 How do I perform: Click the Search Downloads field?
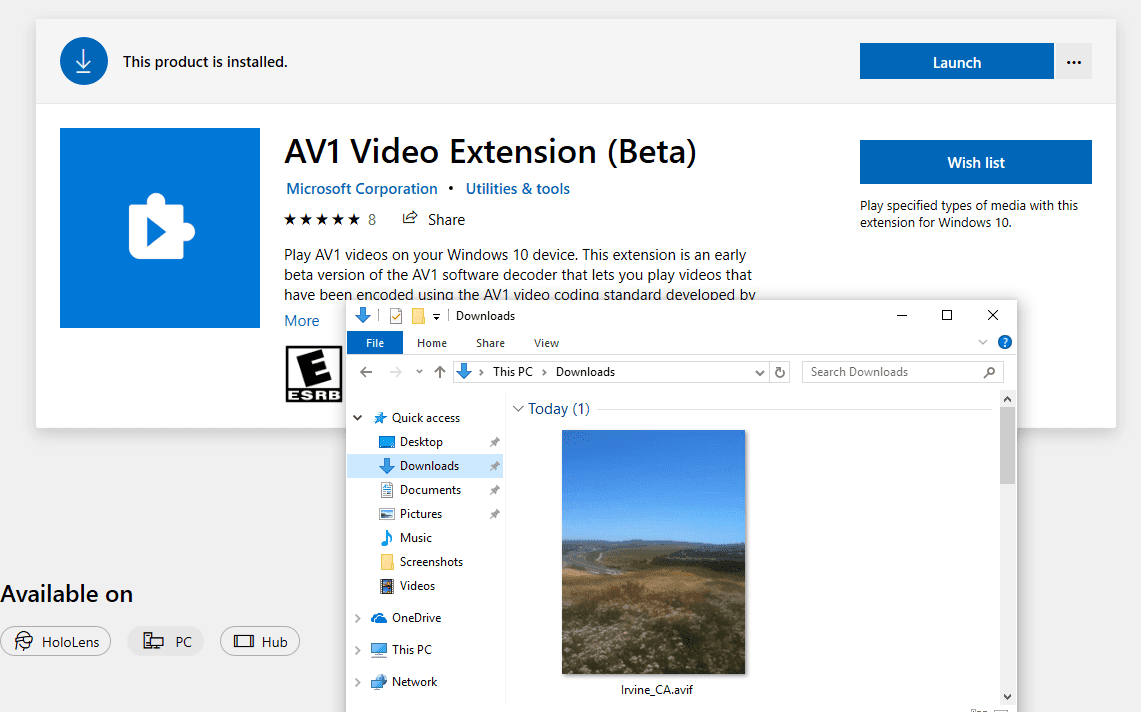902,372
